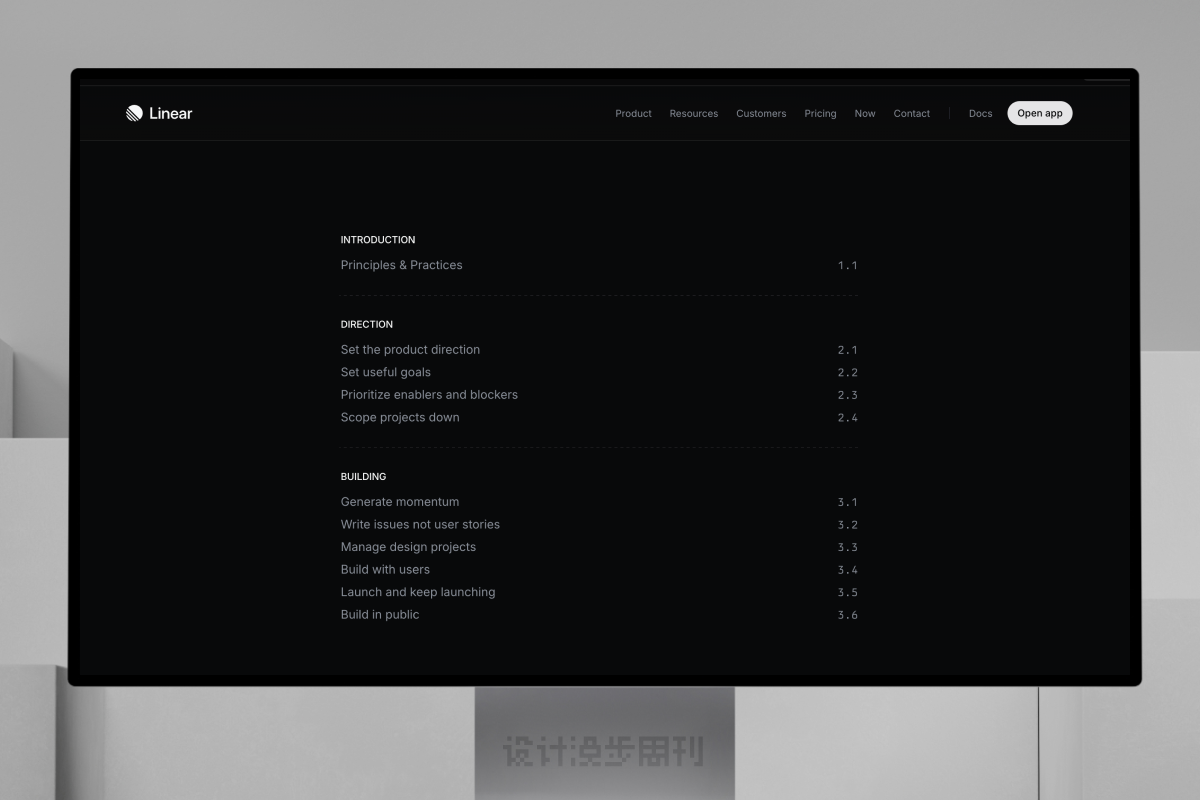This screenshot has width=1200, height=800.
Task: Open the Resources menu
Action: click(694, 114)
